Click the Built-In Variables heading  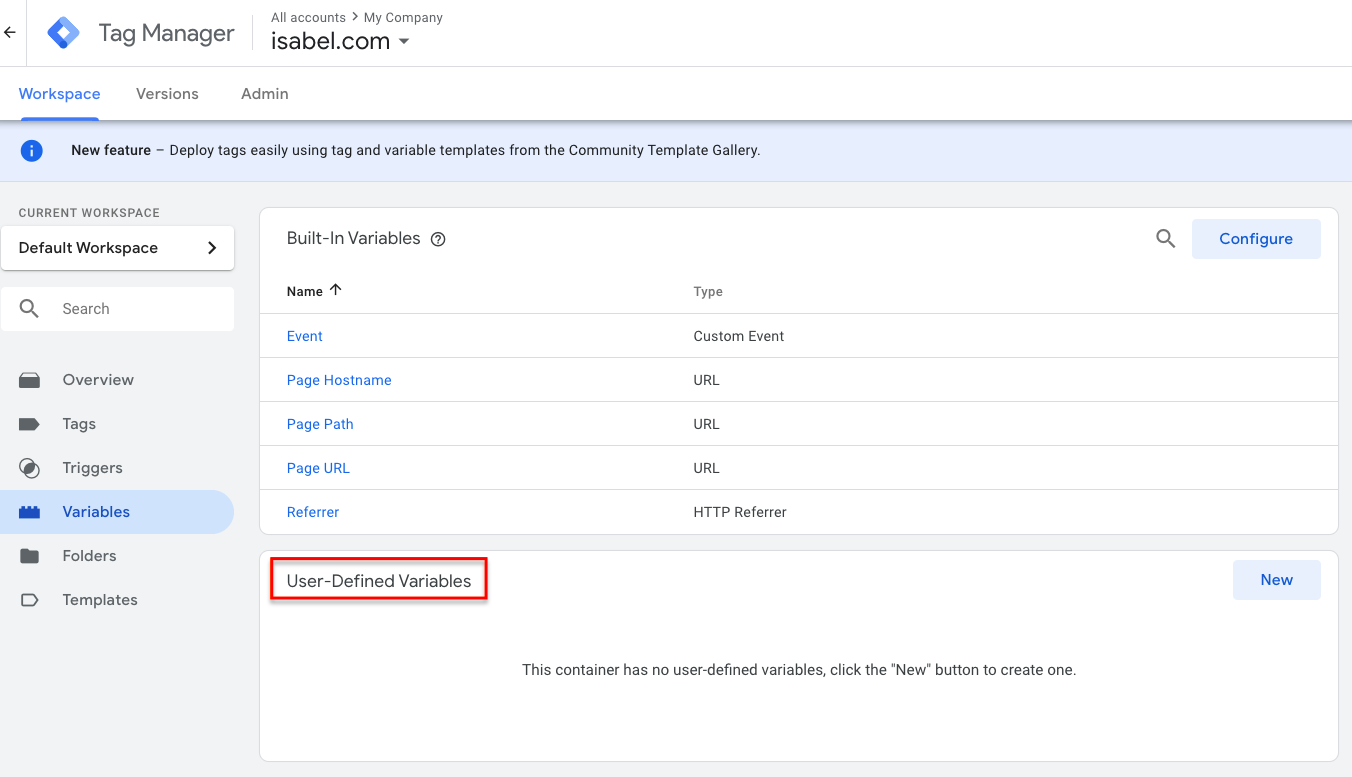pyautogui.click(x=354, y=239)
